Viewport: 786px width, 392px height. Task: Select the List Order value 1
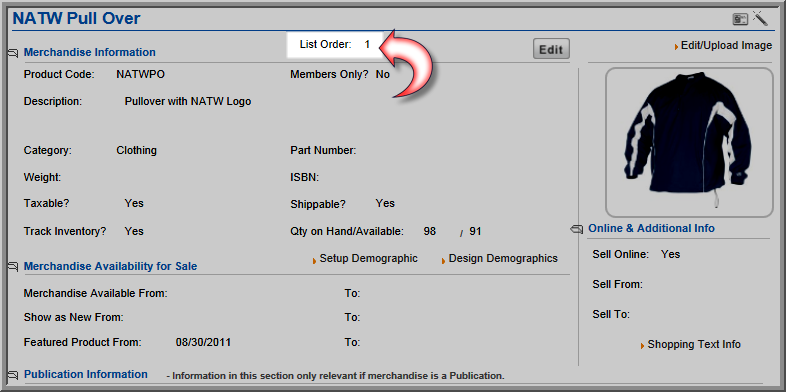tap(367, 45)
